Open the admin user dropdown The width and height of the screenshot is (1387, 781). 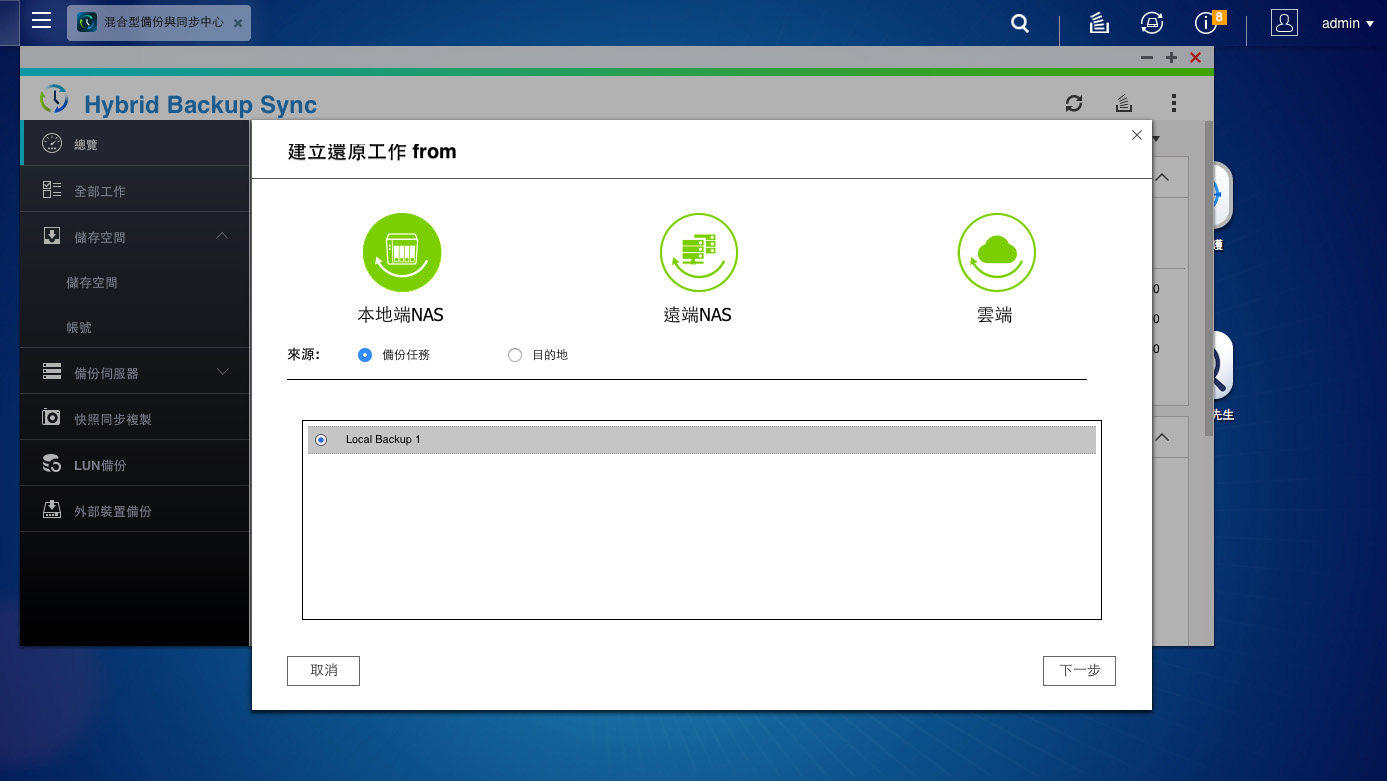pyautogui.click(x=1347, y=23)
